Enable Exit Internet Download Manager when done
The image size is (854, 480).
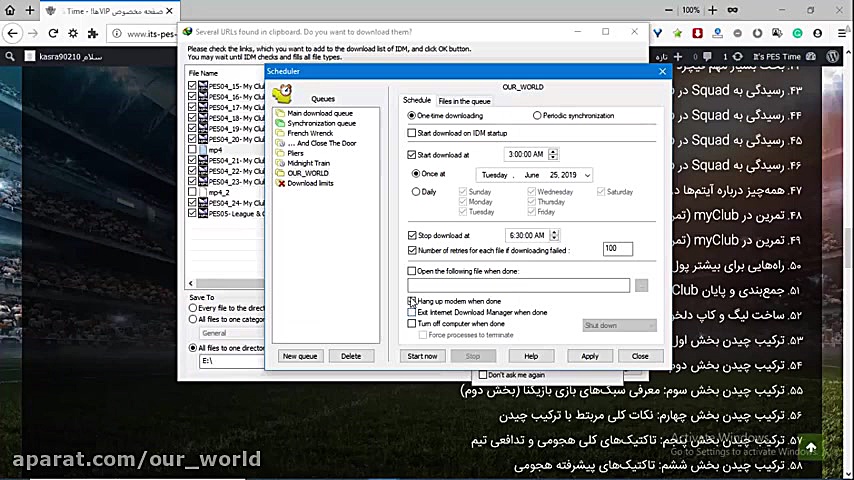point(412,312)
